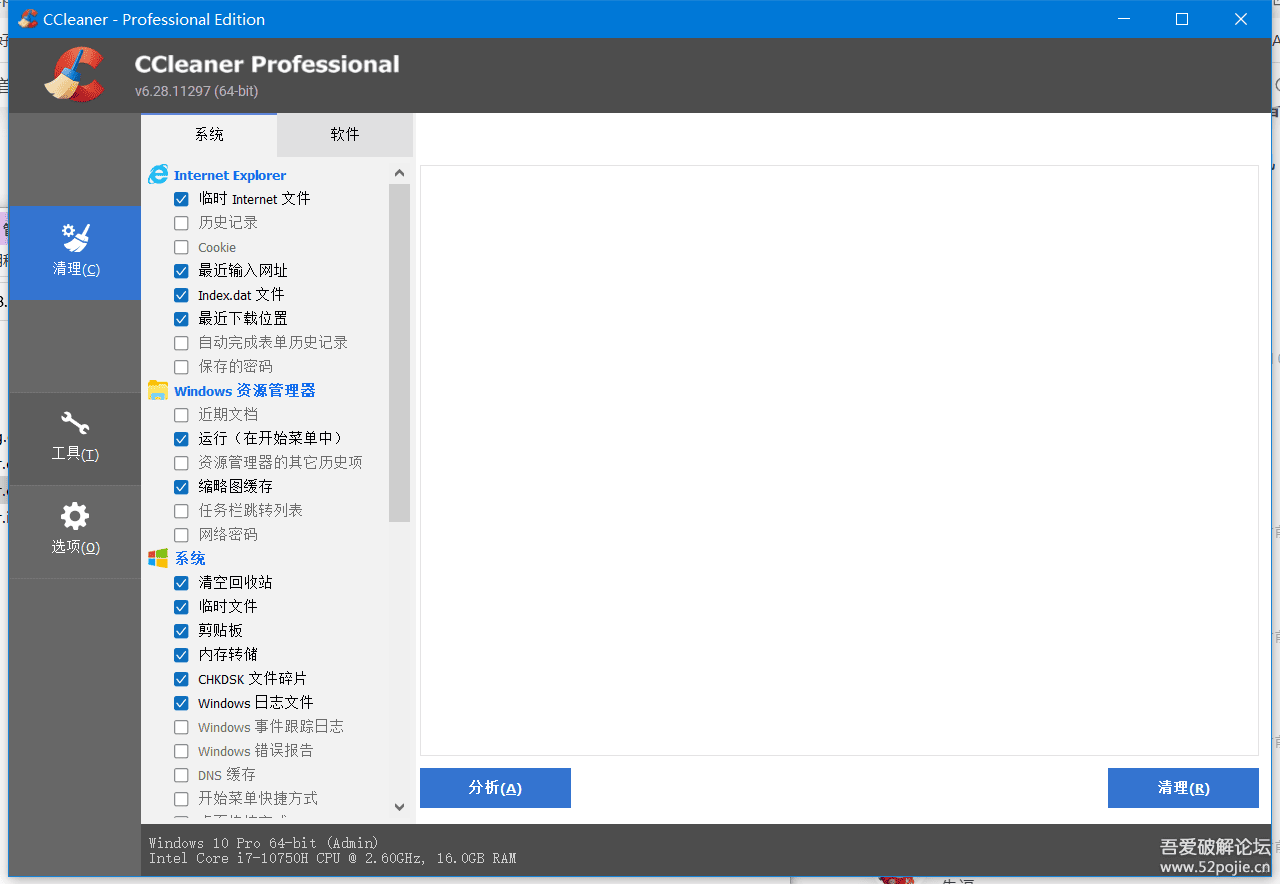The image size is (1280, 884).
Task: Click inside the empty results panel
Action: click(x=839, y=460)
